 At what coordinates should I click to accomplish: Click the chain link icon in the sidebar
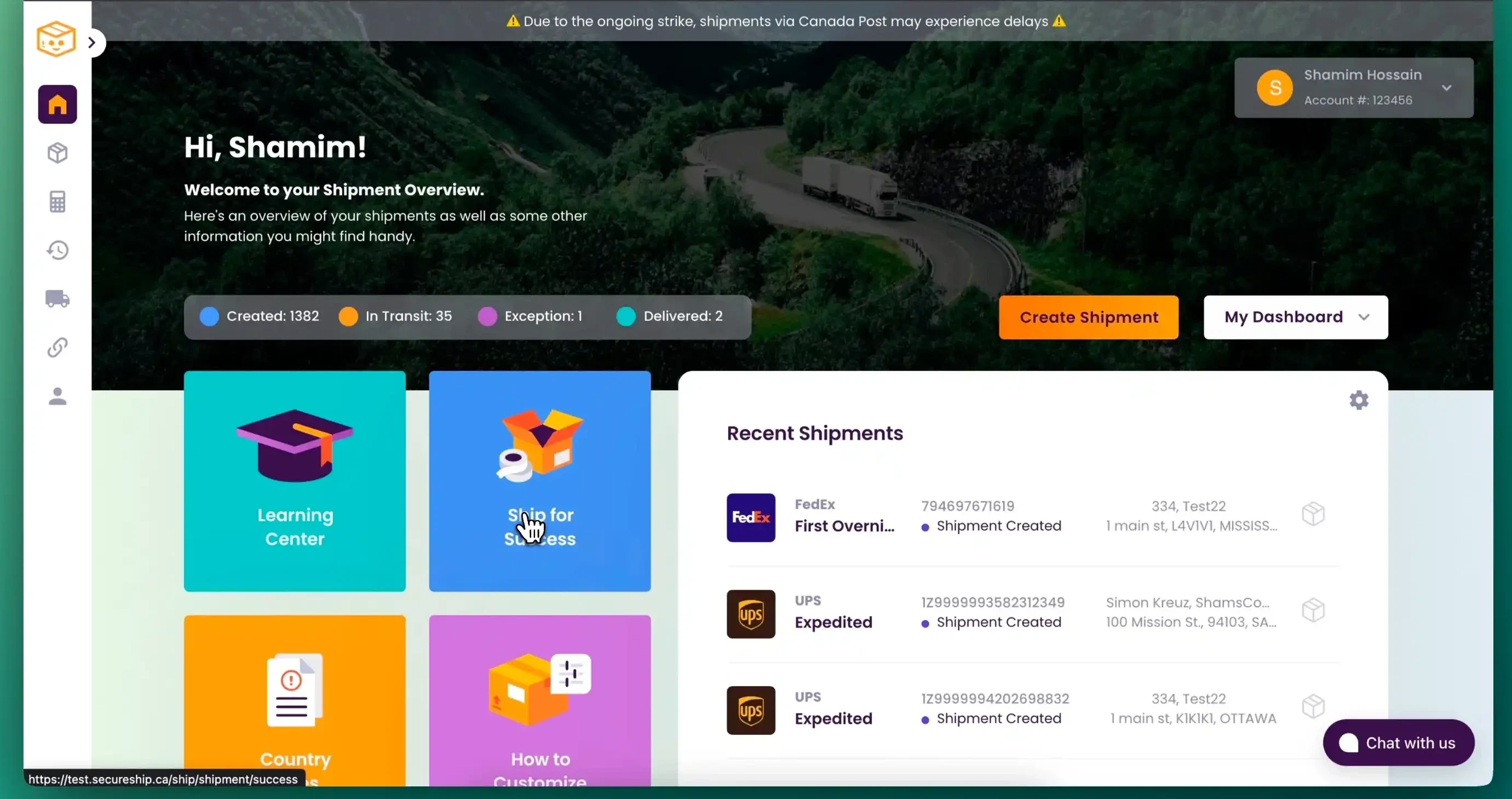(57, 348)
